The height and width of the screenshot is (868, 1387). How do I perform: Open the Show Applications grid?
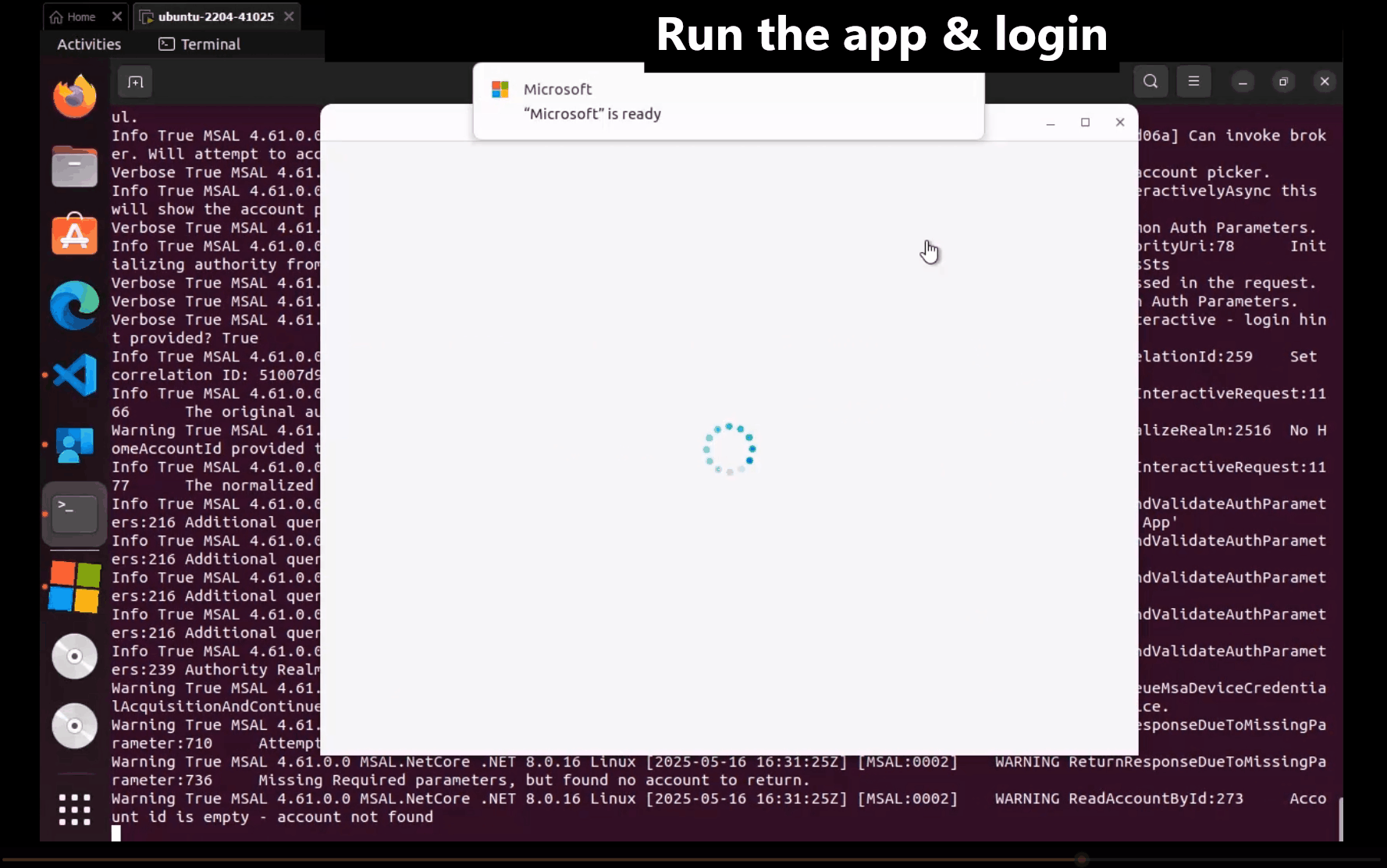(x=74, y=810)
